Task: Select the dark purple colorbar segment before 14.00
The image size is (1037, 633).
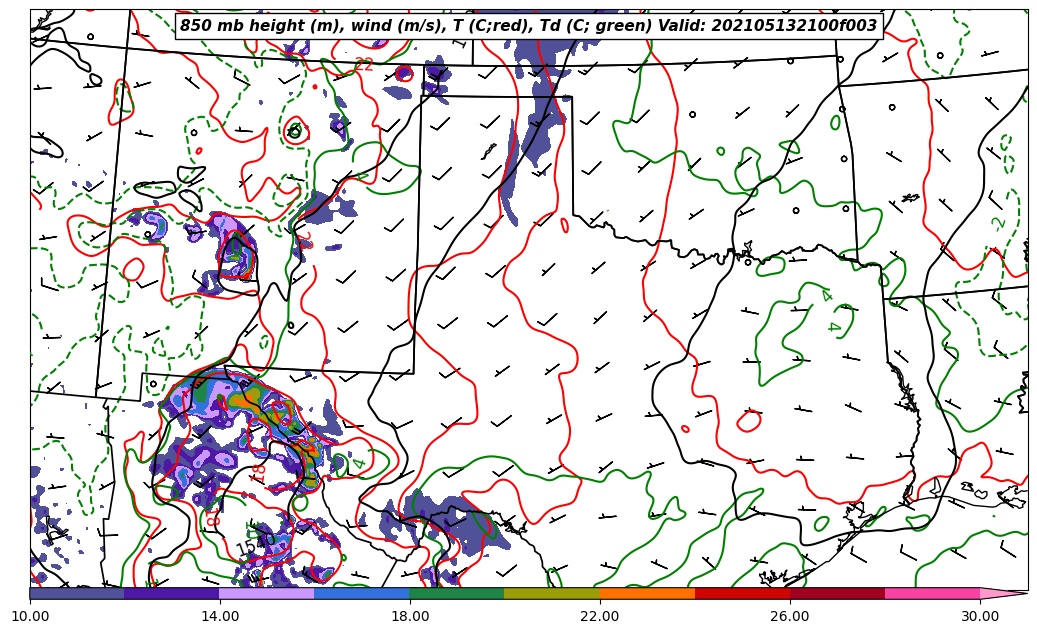Action: click(x=172, y=593)
